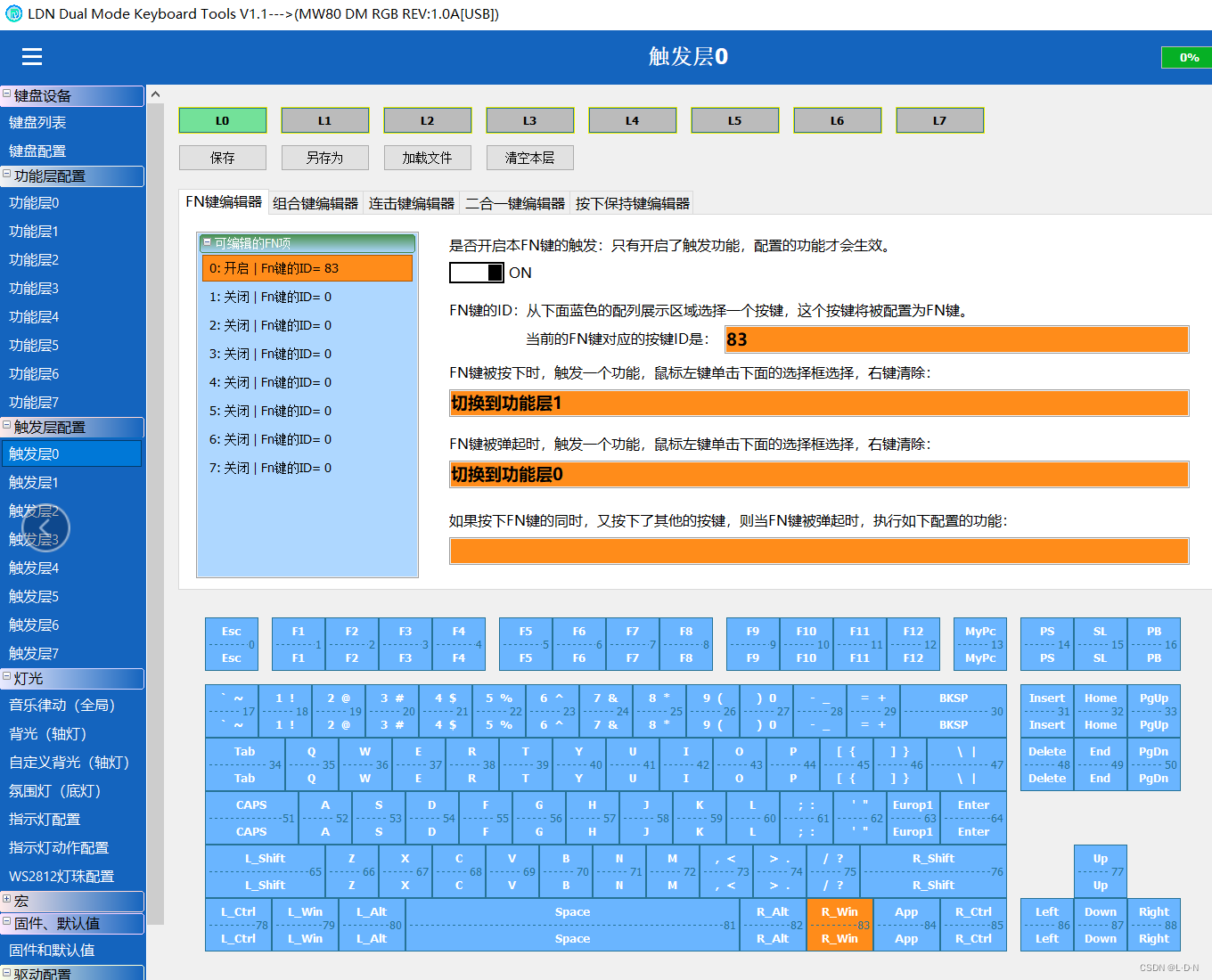Select the Up arrow key ID 77
Screen dimensions: 1212x980
pyautogui.click(x=1101, y=871)
